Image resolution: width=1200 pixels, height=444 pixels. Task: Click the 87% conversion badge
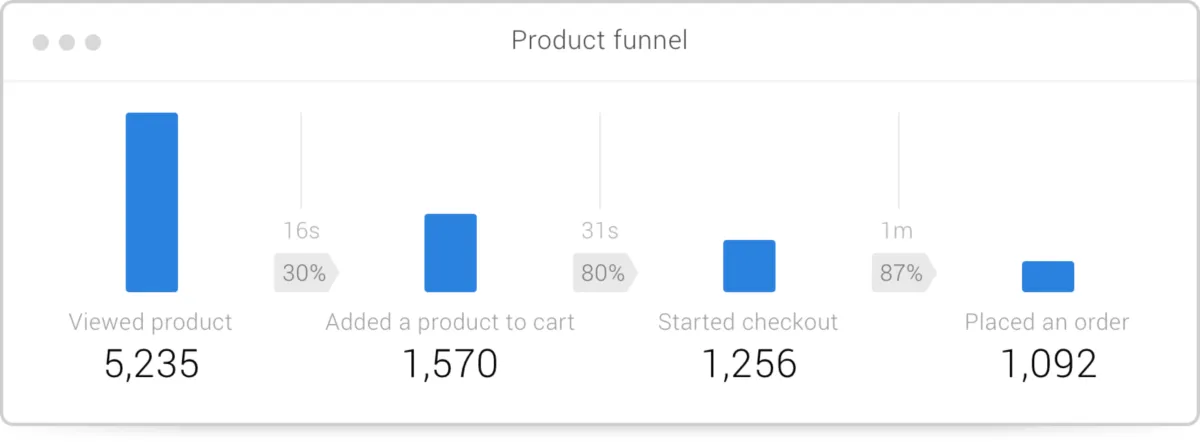pos(901,273)
